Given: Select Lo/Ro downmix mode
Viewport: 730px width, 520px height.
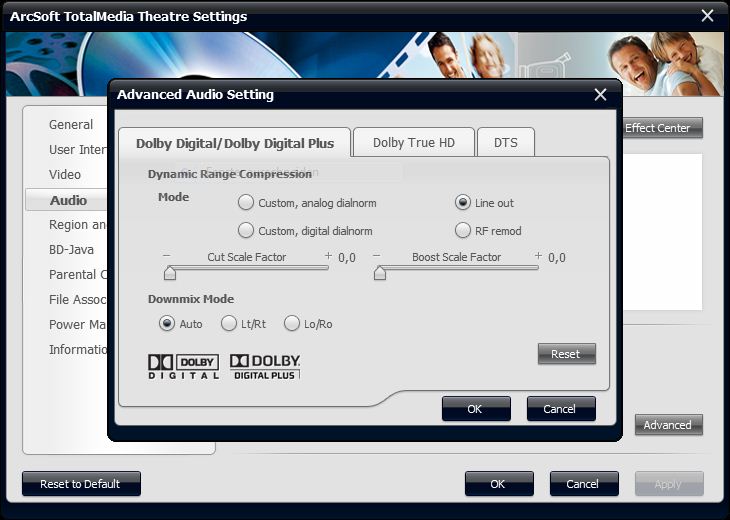Looking at the screenshot, I should pos(292,324).
